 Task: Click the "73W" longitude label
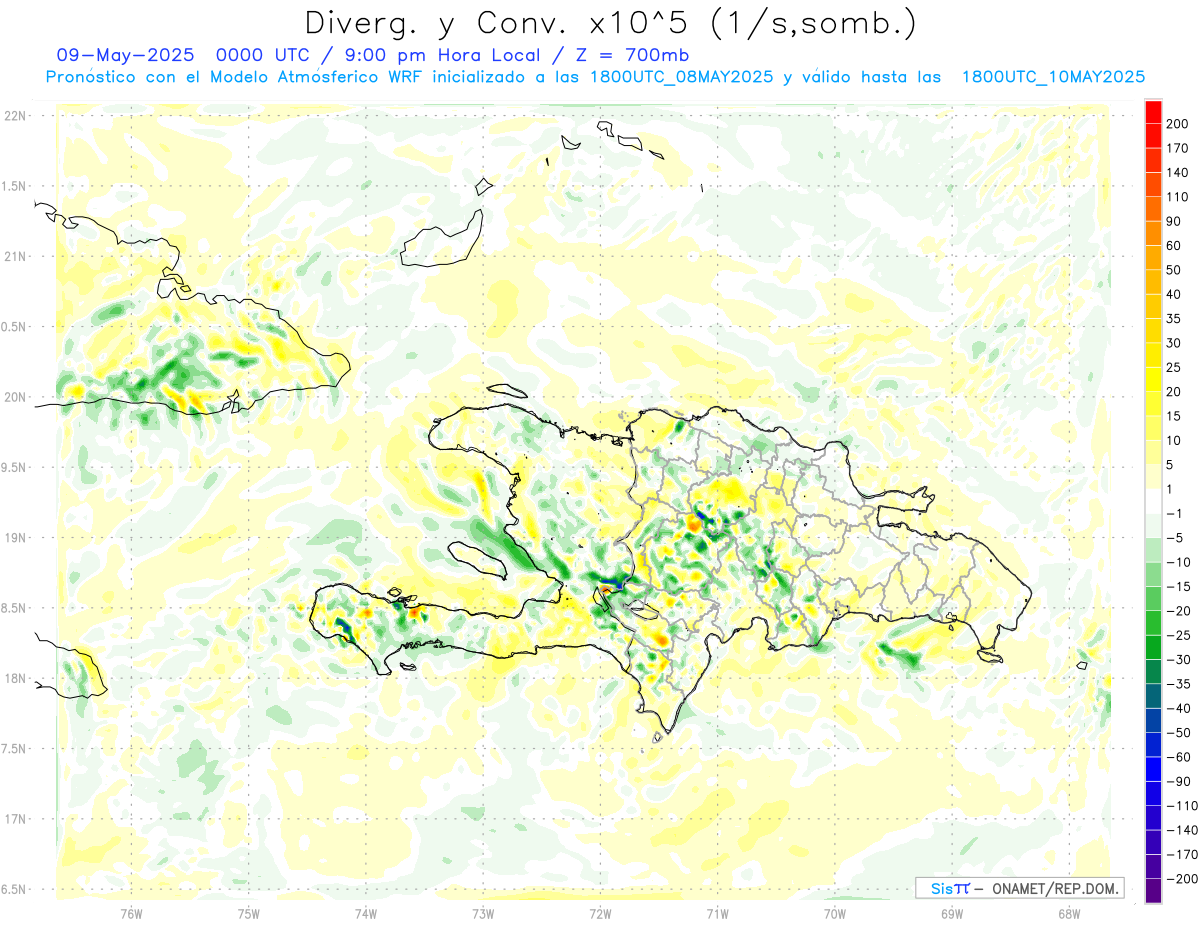[483, 913]
